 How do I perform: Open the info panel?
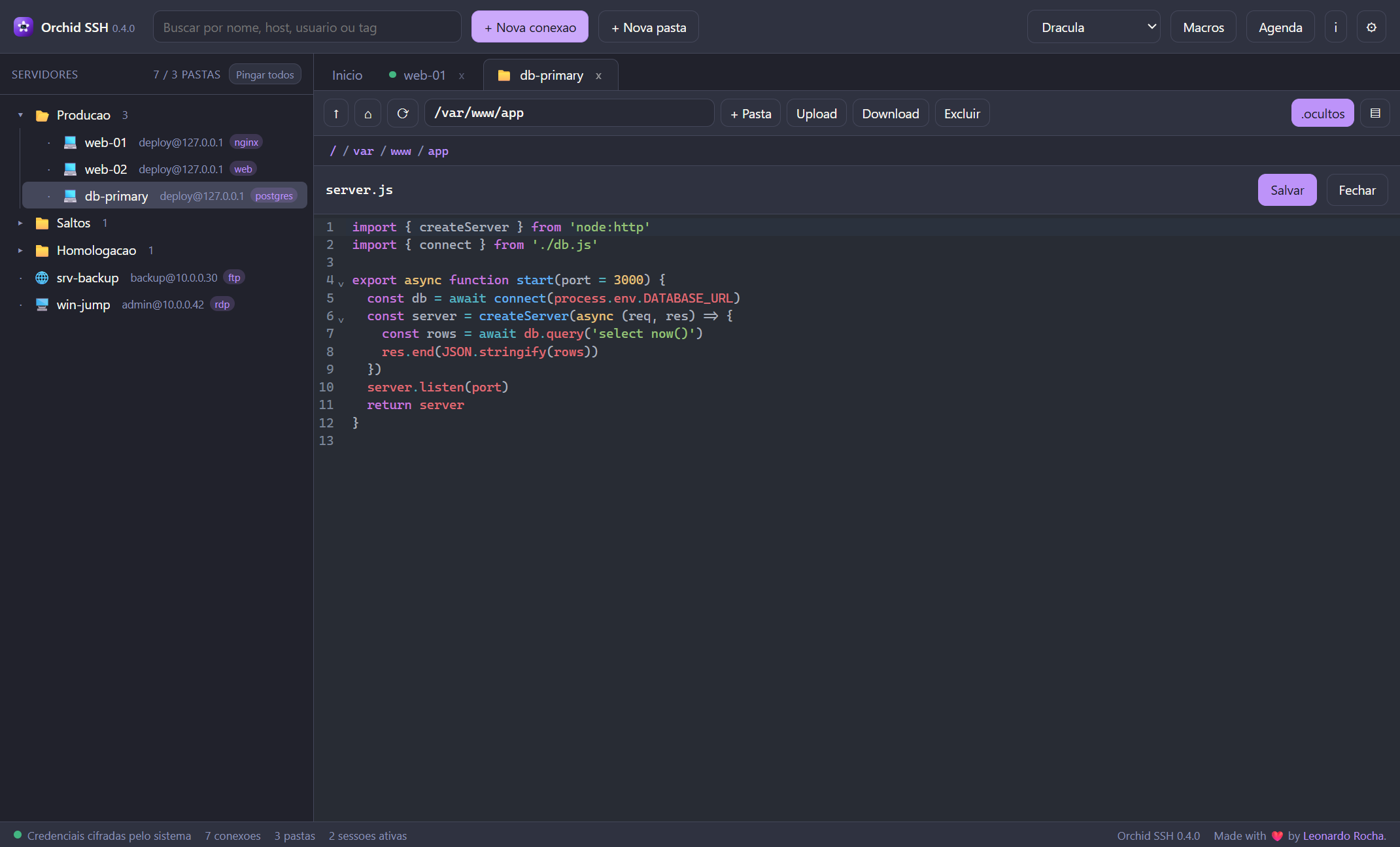tap(1335, 27)
